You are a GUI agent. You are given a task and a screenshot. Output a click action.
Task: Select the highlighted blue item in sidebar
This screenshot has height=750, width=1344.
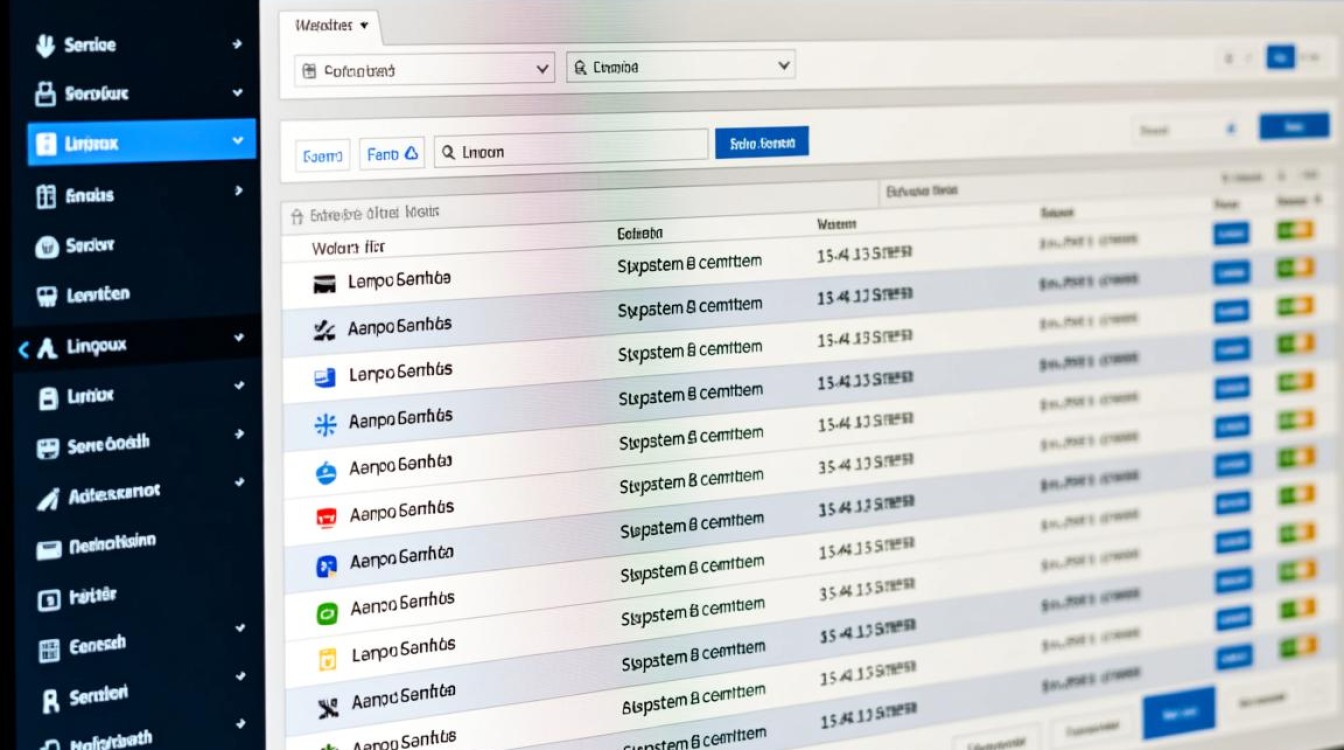coord(140,143)
